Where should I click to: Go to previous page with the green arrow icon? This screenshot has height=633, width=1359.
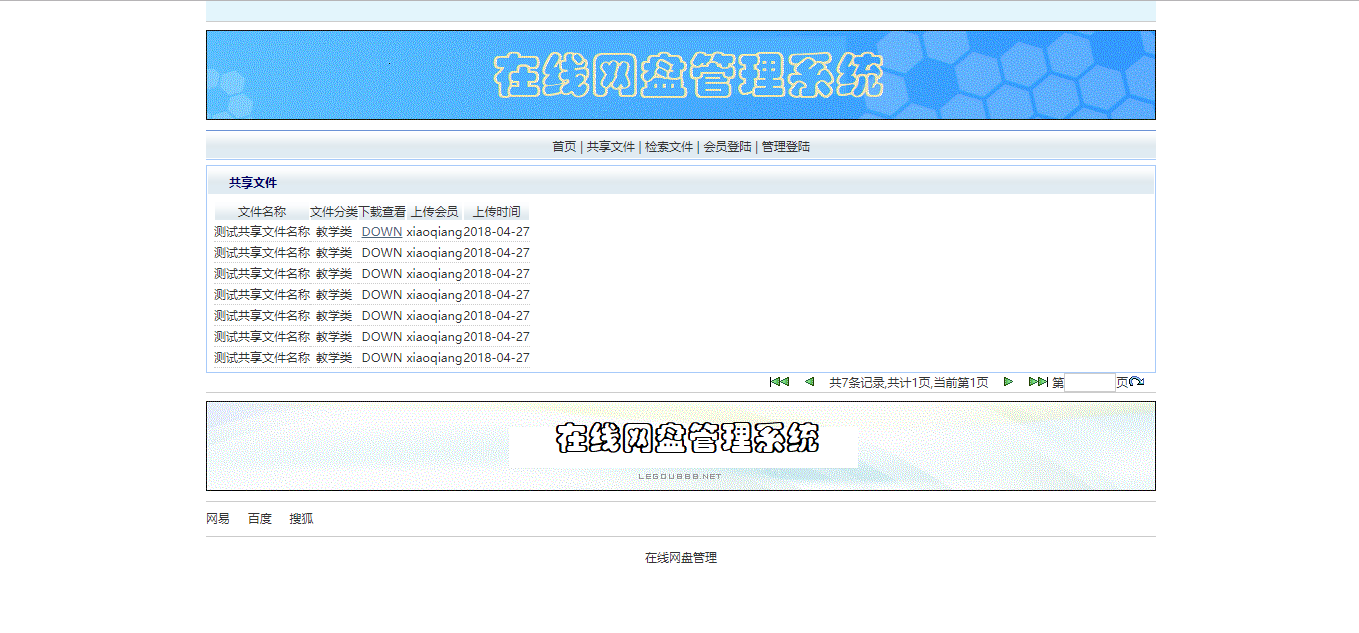click(x=809, y=381)
